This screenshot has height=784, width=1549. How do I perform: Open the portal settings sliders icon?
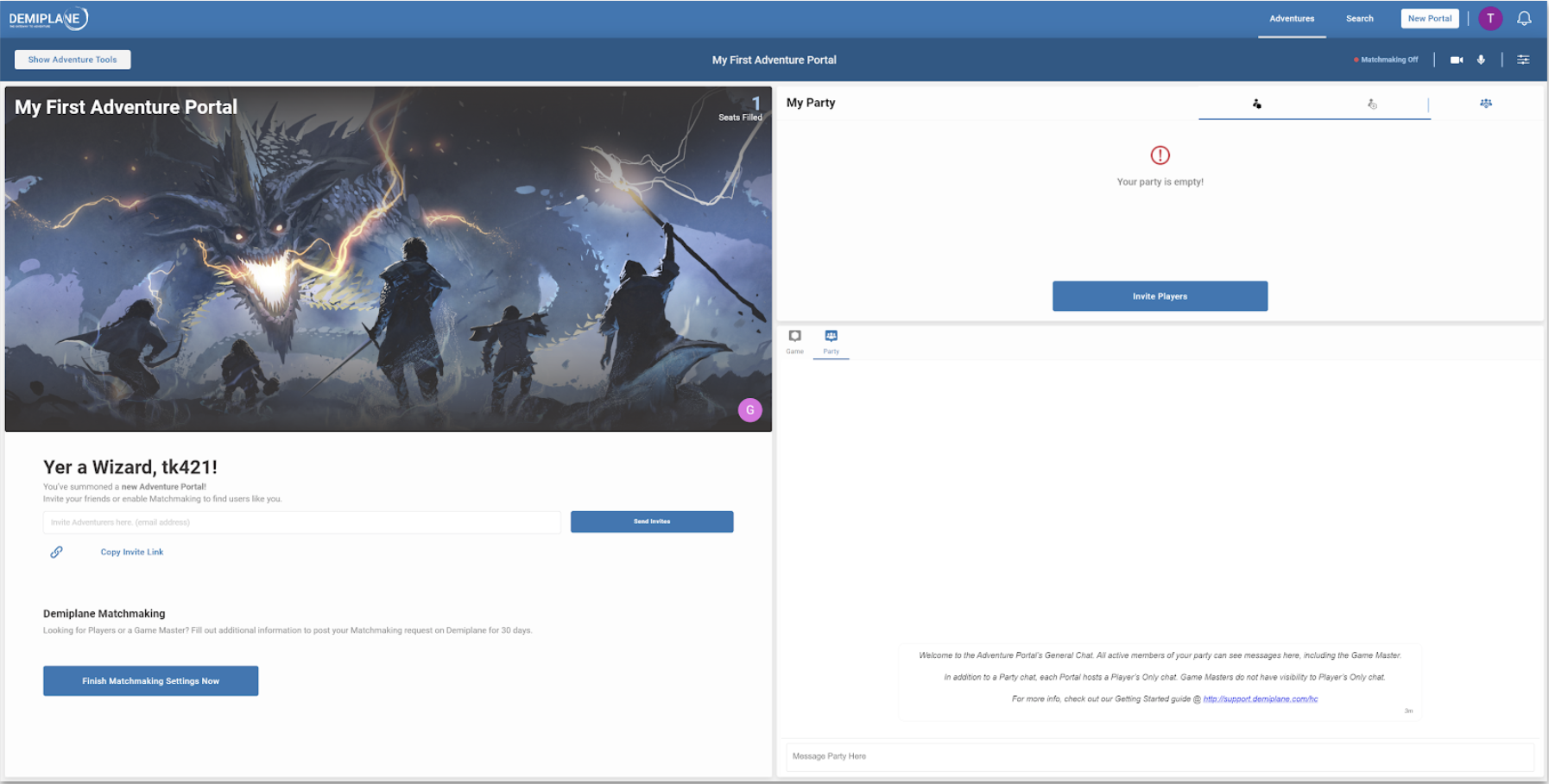pos(1523,60)
